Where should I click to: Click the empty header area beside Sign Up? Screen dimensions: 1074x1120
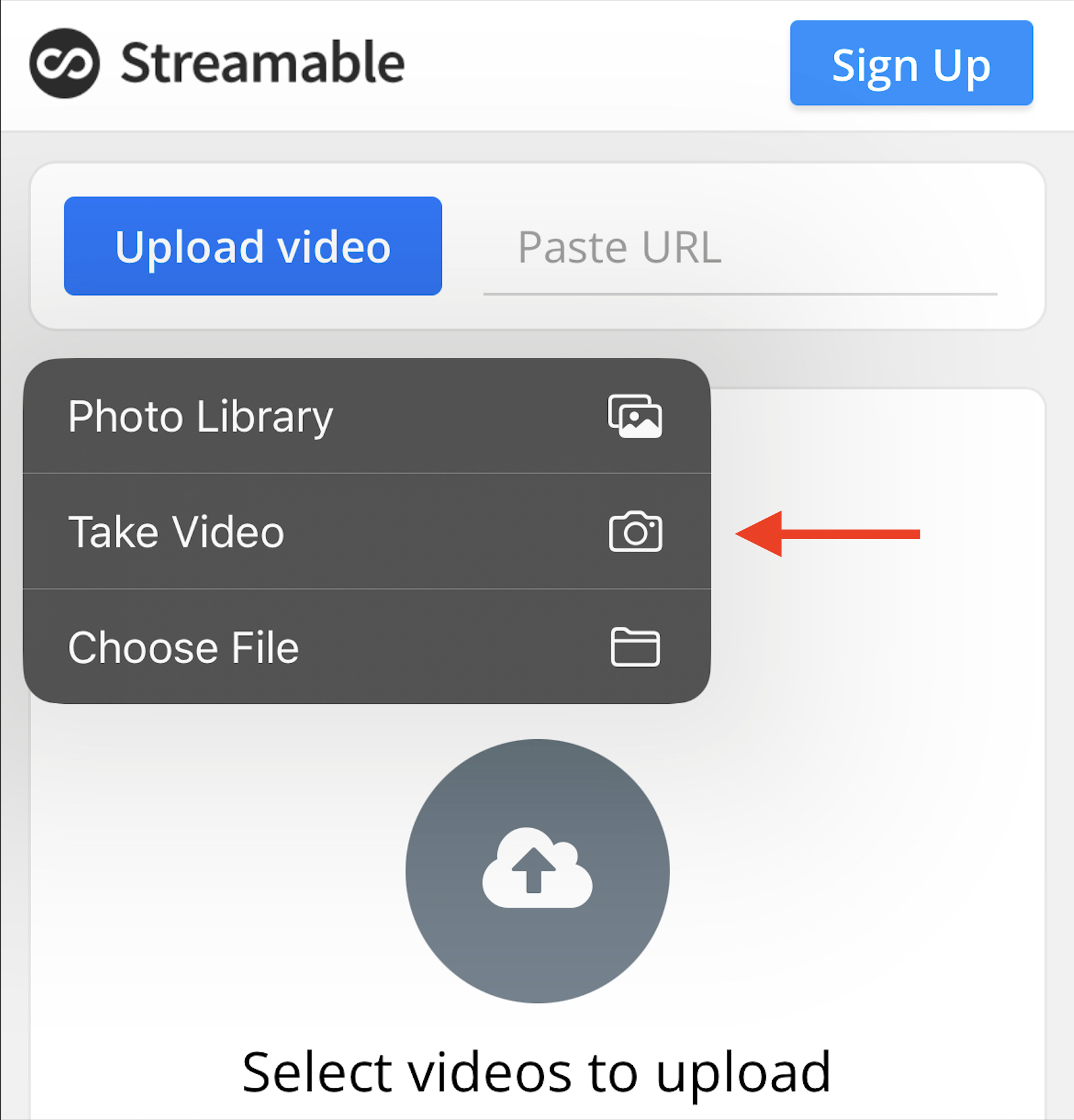pos(597,63)
